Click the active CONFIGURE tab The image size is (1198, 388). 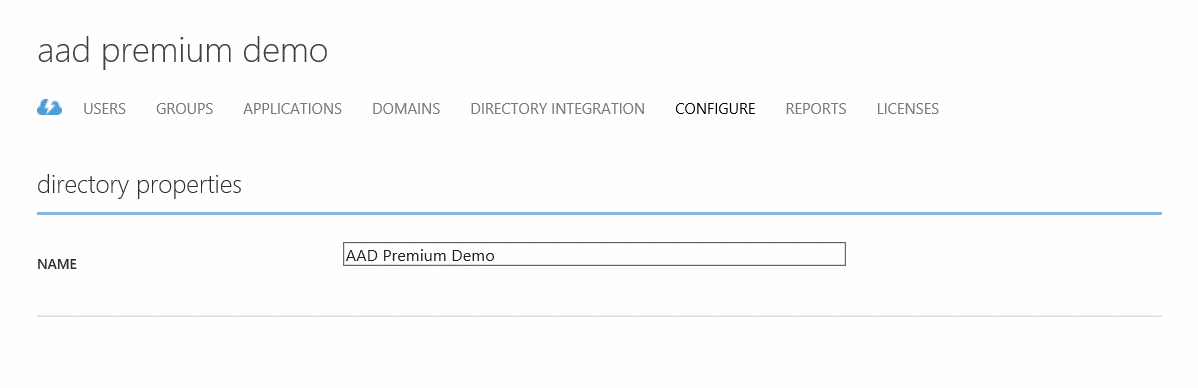tap(715, 108)
